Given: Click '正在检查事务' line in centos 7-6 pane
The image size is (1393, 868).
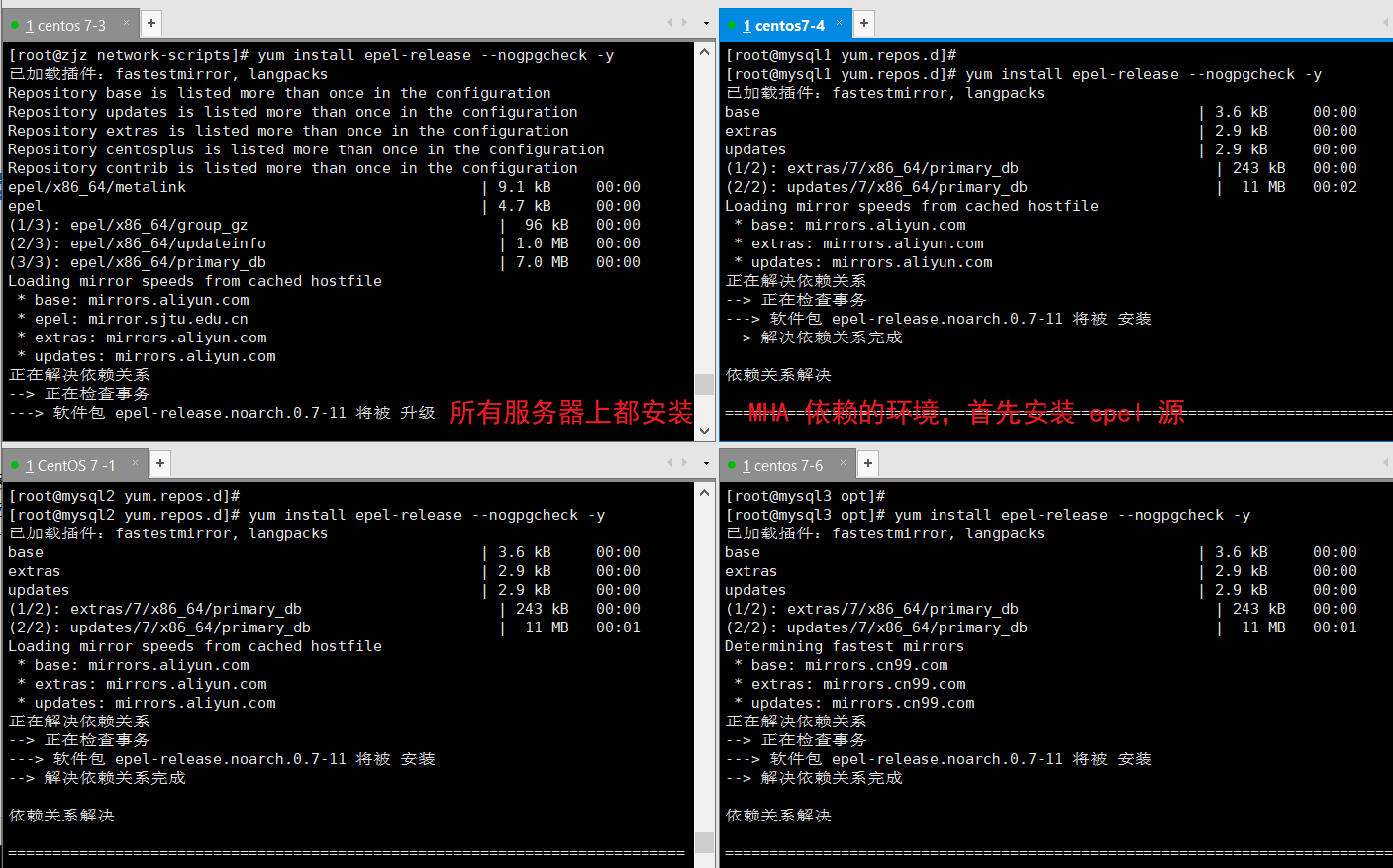Looking at the screenshot, I should [x=796, y=740].
